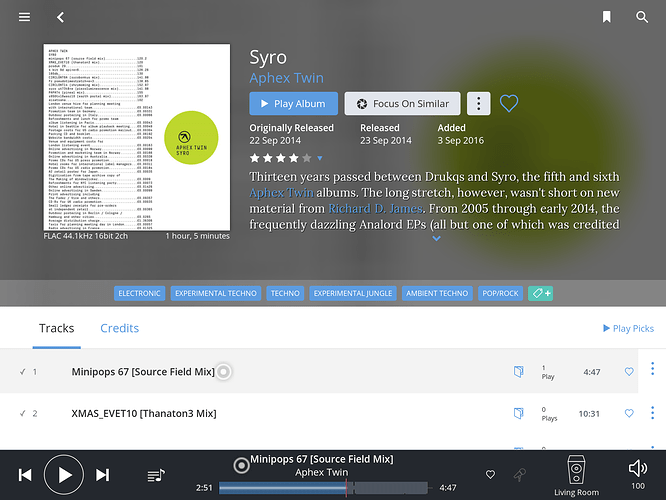Click now-playing title in footer bar

point(322,459)
